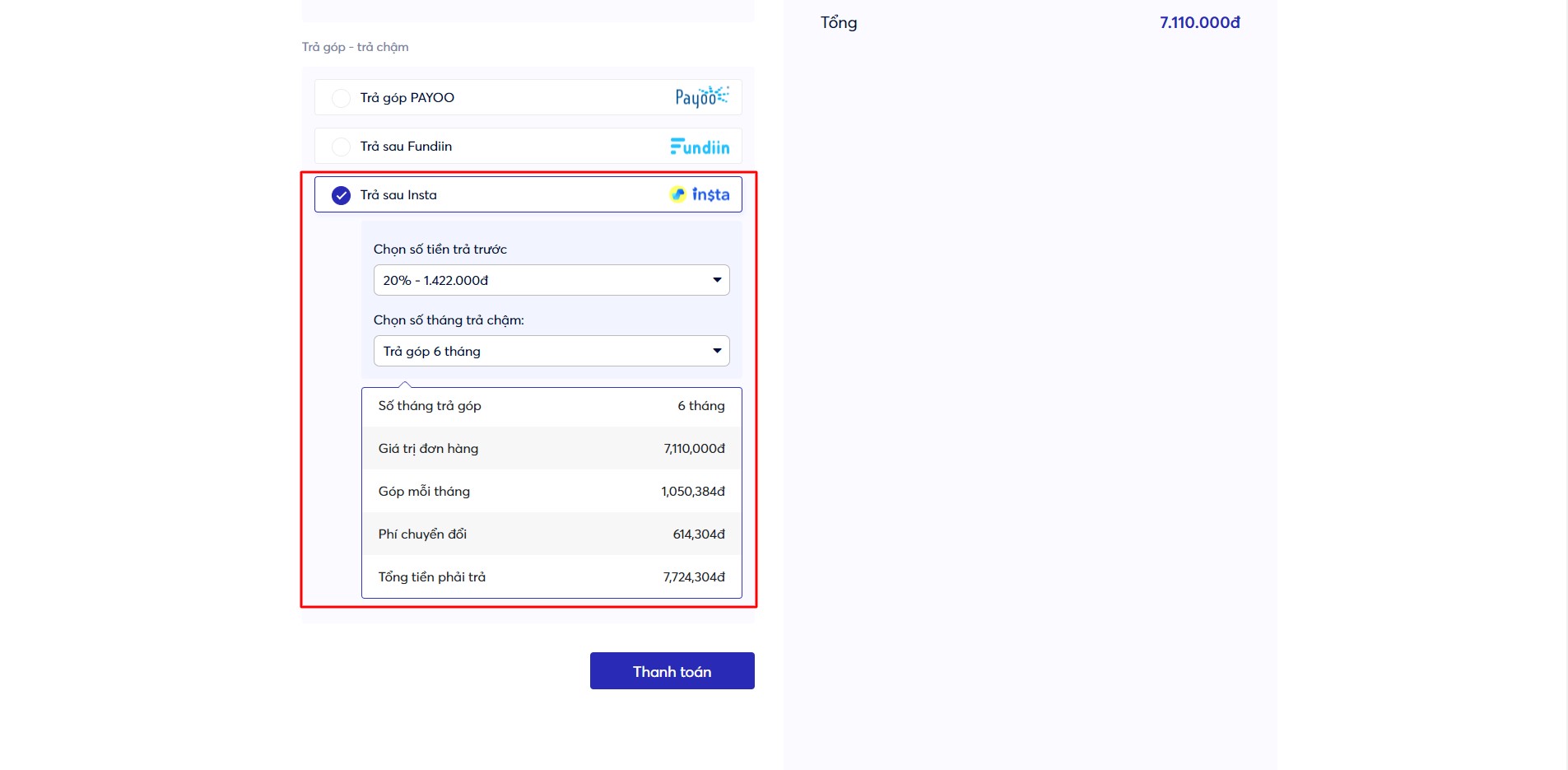Click the 1,050,384đ monthly amount

(693, 492)
